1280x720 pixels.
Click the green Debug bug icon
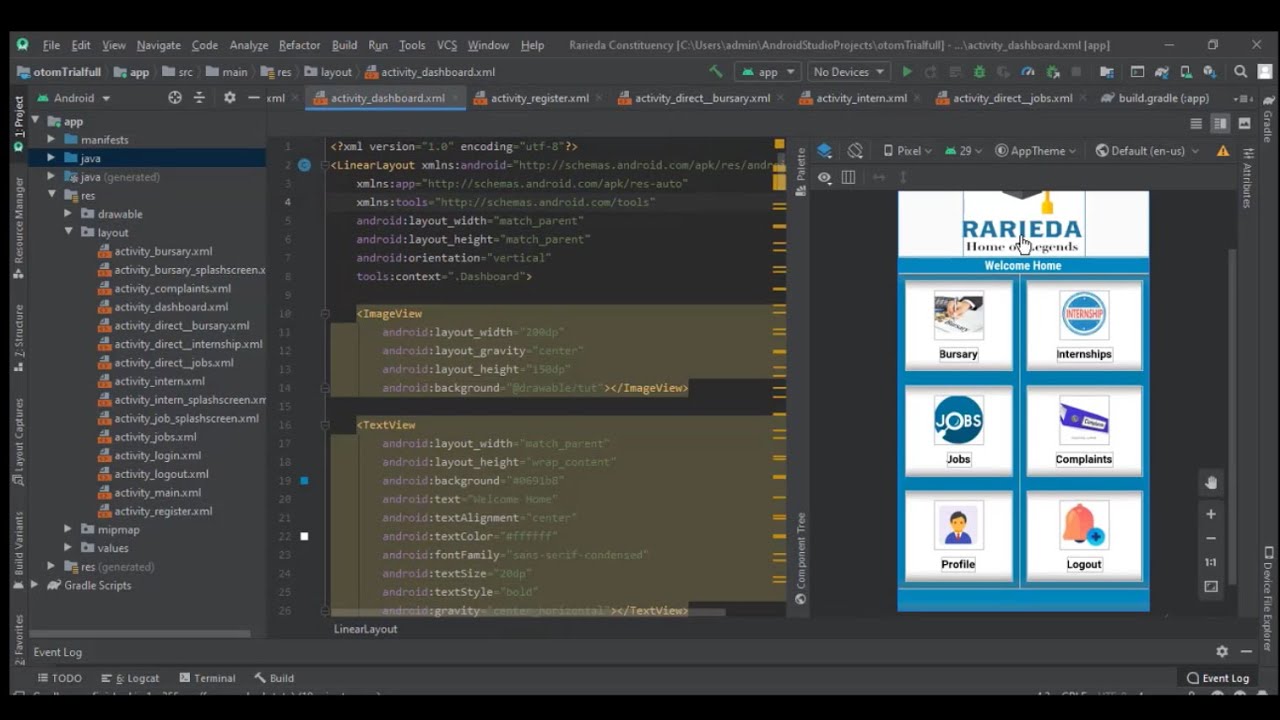pos(979,72)
